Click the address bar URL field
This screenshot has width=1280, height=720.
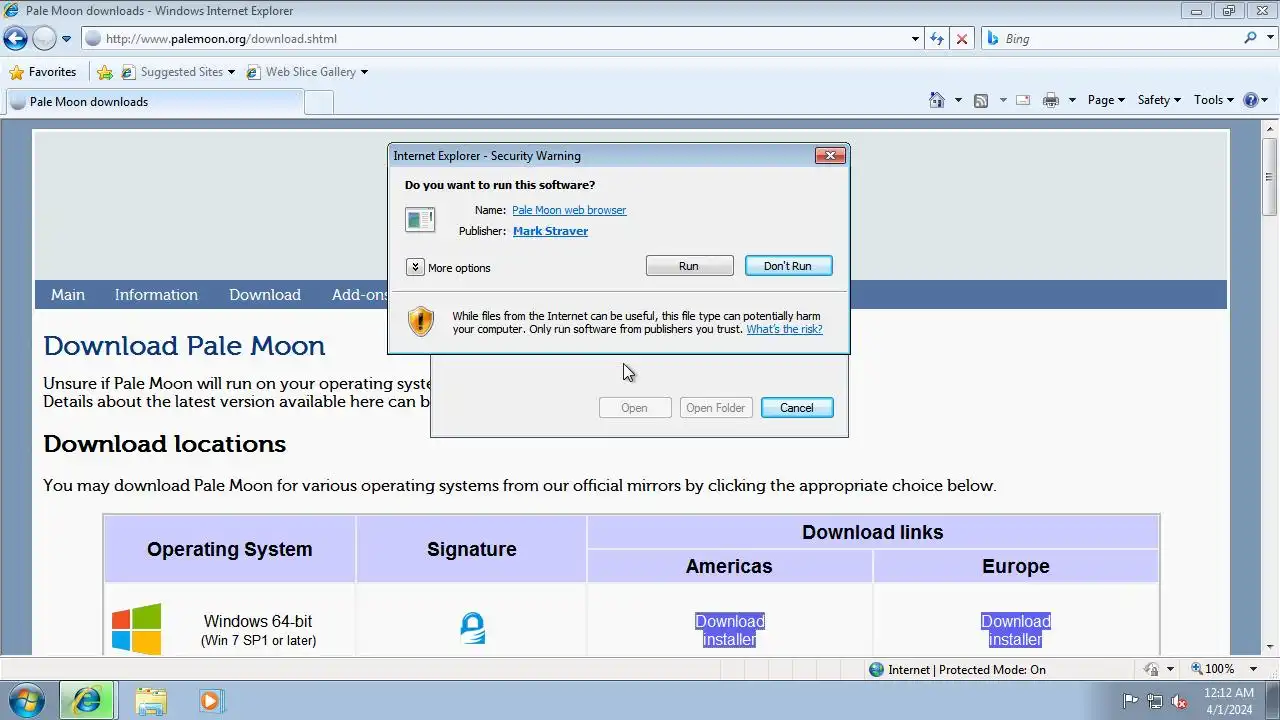click(x=495, y=39)
